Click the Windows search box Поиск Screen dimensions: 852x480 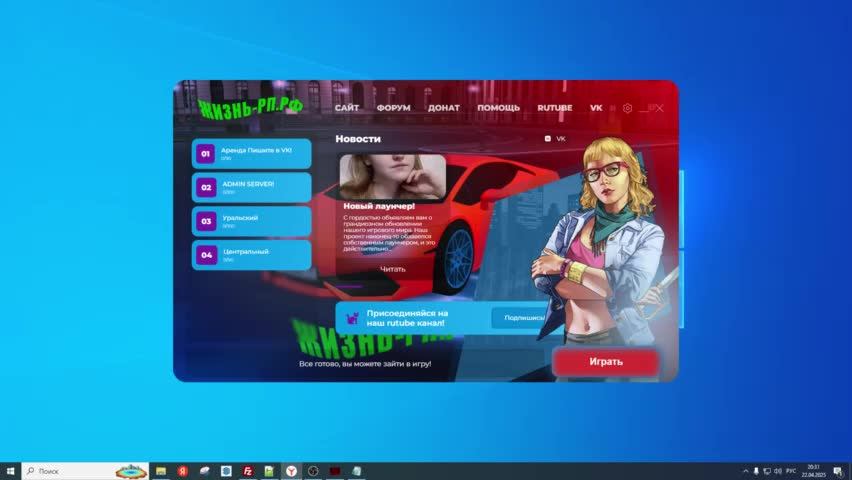(x=85, y=471)
